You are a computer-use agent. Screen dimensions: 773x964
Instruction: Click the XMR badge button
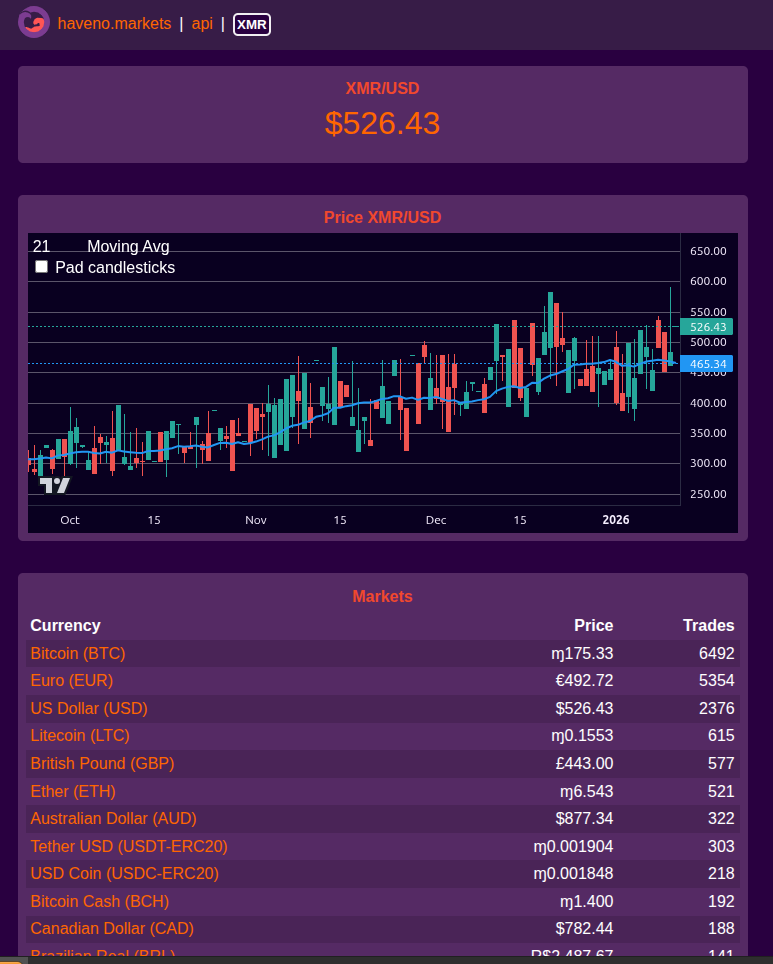click(252, 25)
